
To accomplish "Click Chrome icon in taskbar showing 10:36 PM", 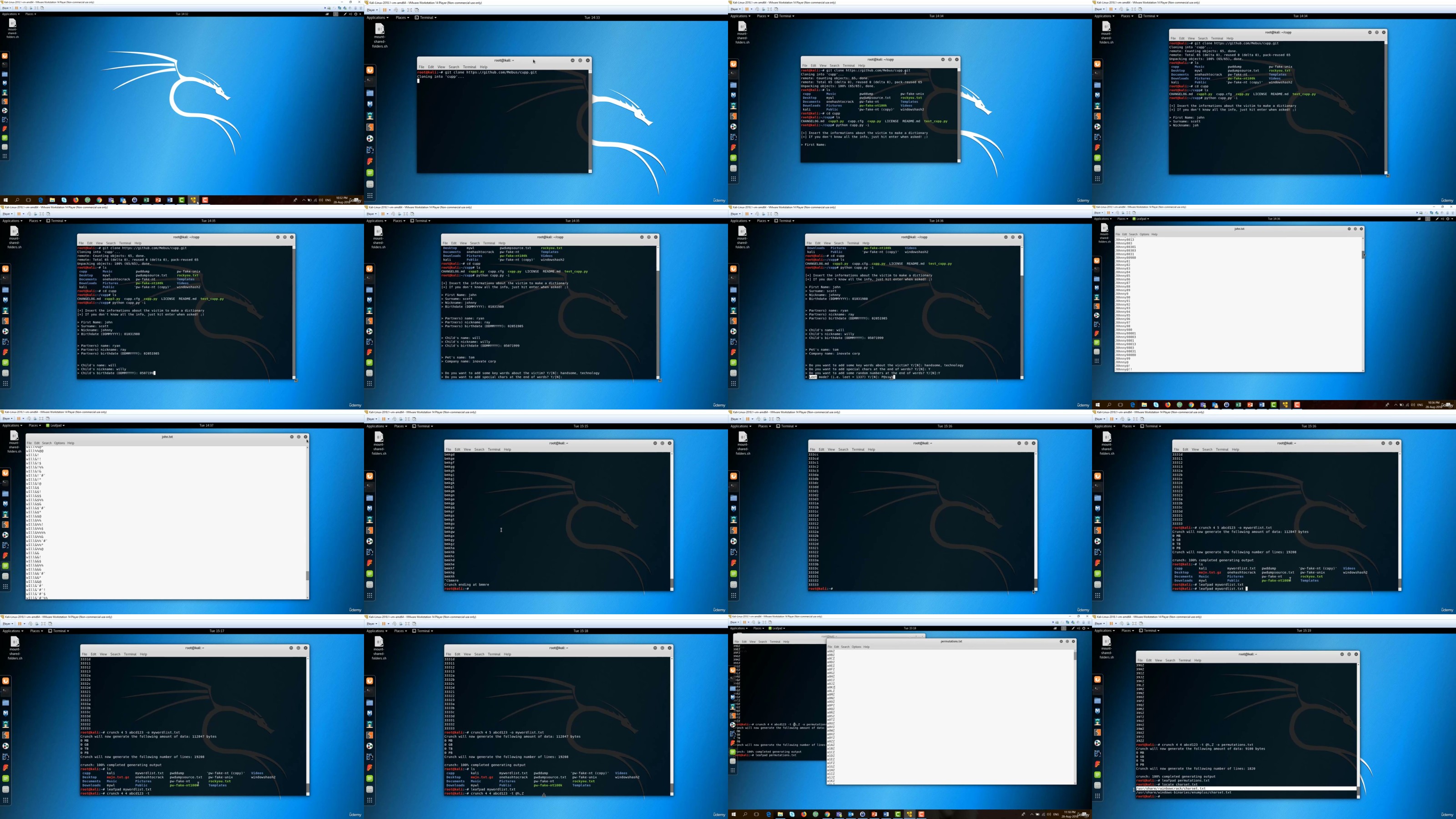I will click(x=1192, y=405).
